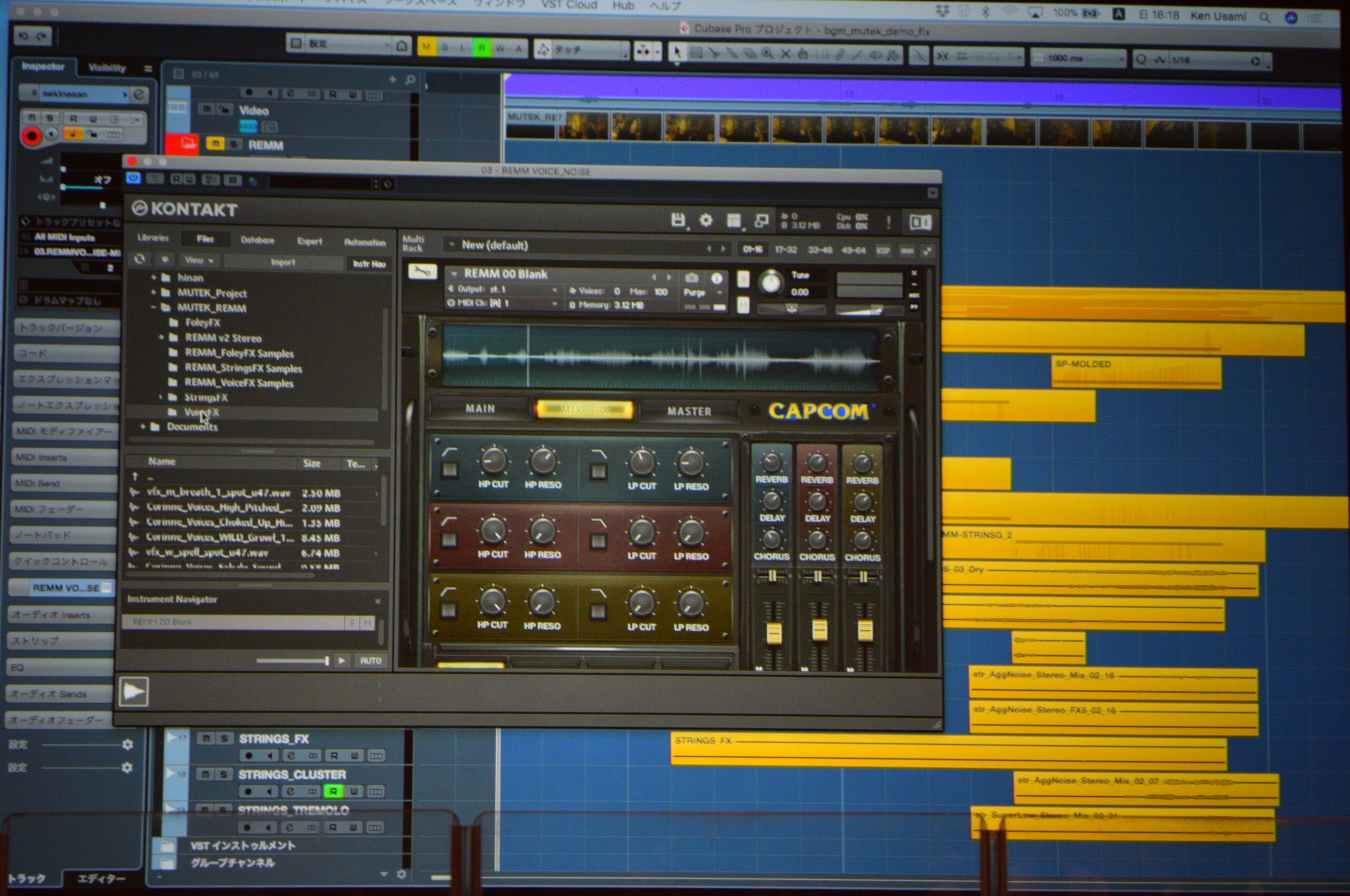Toggle read automation on STRINGS_CLUSTER track
1350x896 pixels.
coord(333,792)
